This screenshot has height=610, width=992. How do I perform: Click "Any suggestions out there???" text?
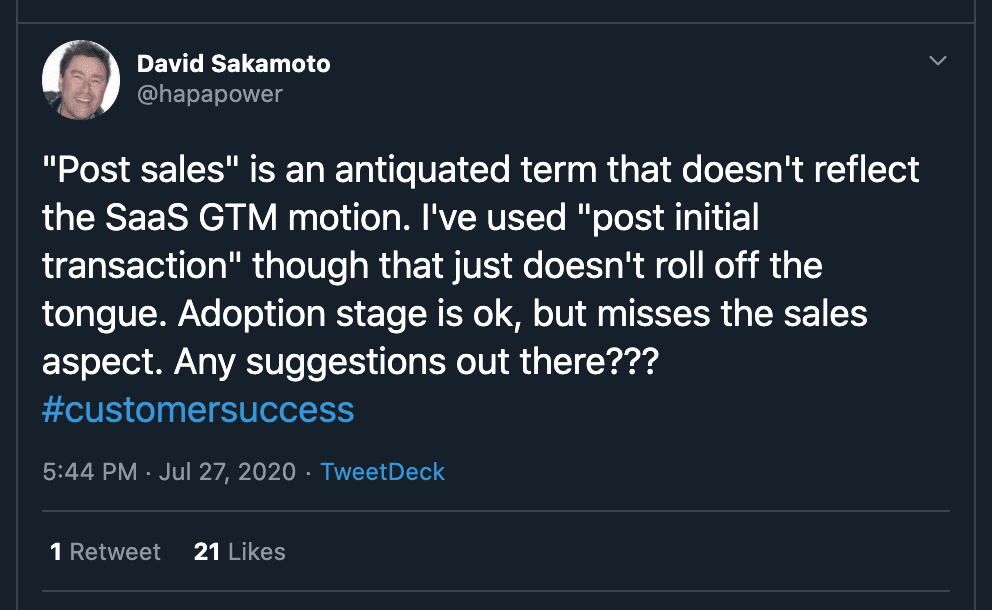pyautogui.click(x=415, y=362)
